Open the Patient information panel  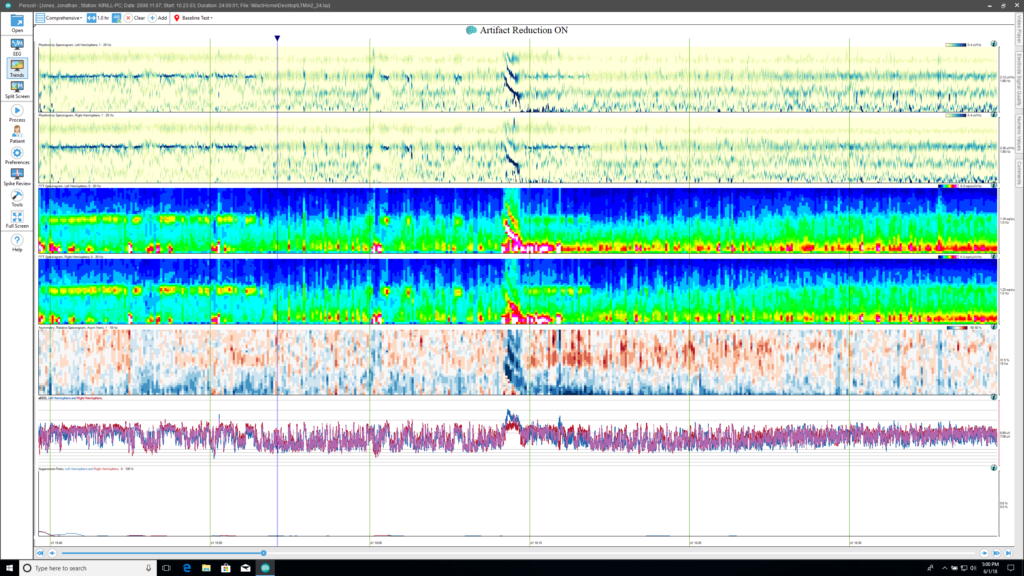coord(17,135)
